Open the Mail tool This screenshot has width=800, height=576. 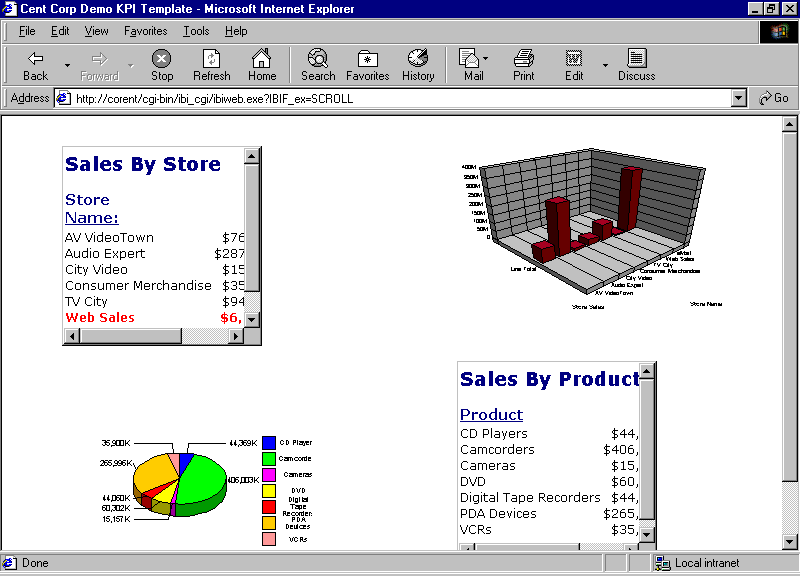(x=470, y=63)
